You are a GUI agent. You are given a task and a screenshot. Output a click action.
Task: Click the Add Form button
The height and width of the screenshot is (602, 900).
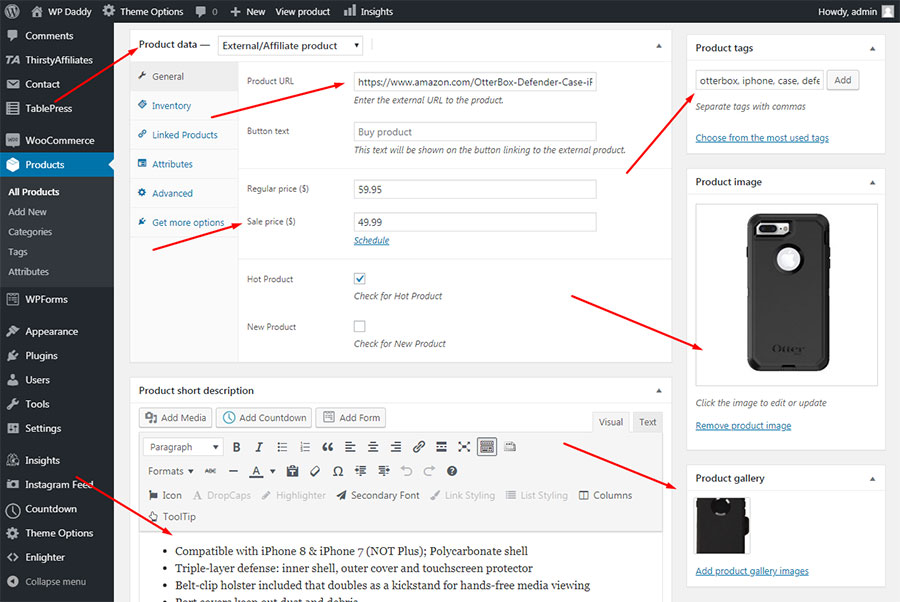[351, 418]
